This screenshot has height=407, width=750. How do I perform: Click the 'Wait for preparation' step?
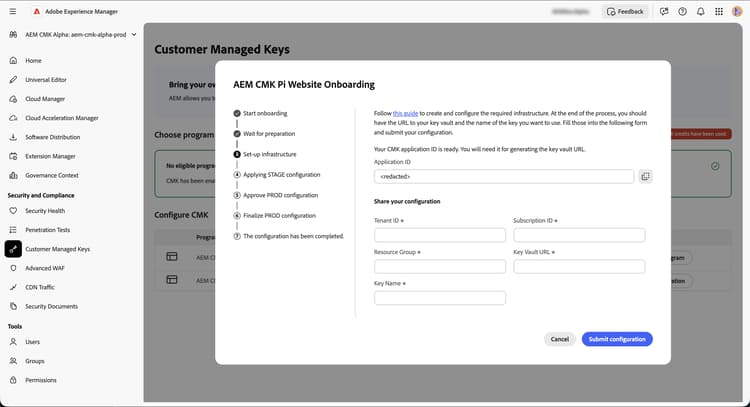click(265, 134)
